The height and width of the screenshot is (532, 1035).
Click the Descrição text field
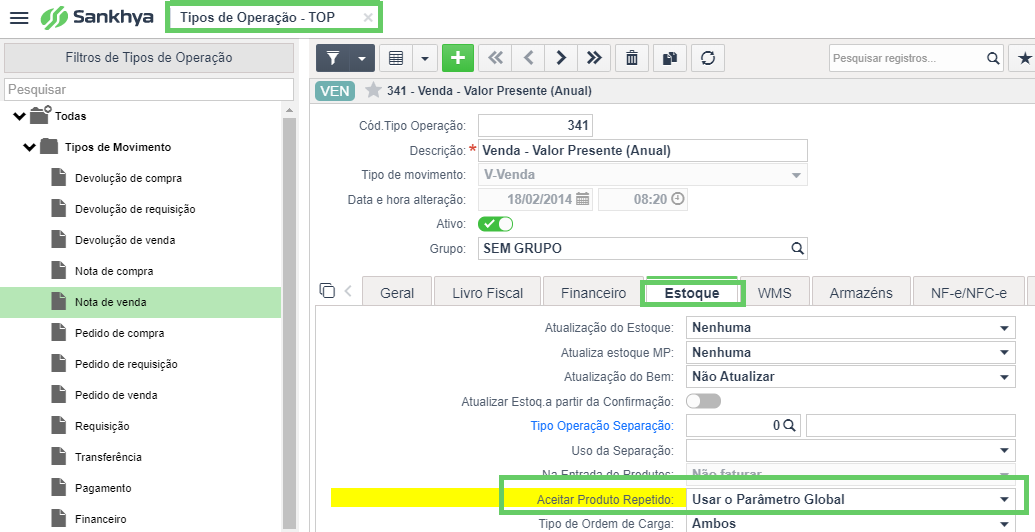pyautogui.click(x=642, y=150)
